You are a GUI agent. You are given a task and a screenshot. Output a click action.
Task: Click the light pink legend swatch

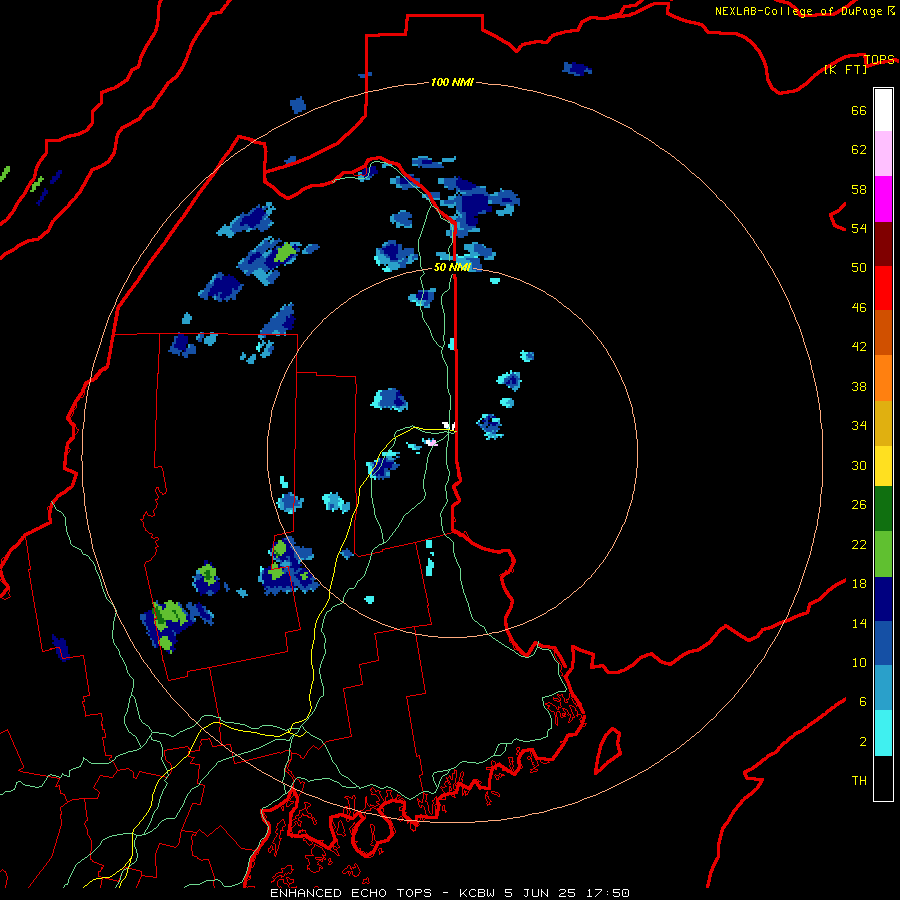[x=883, y=153]
